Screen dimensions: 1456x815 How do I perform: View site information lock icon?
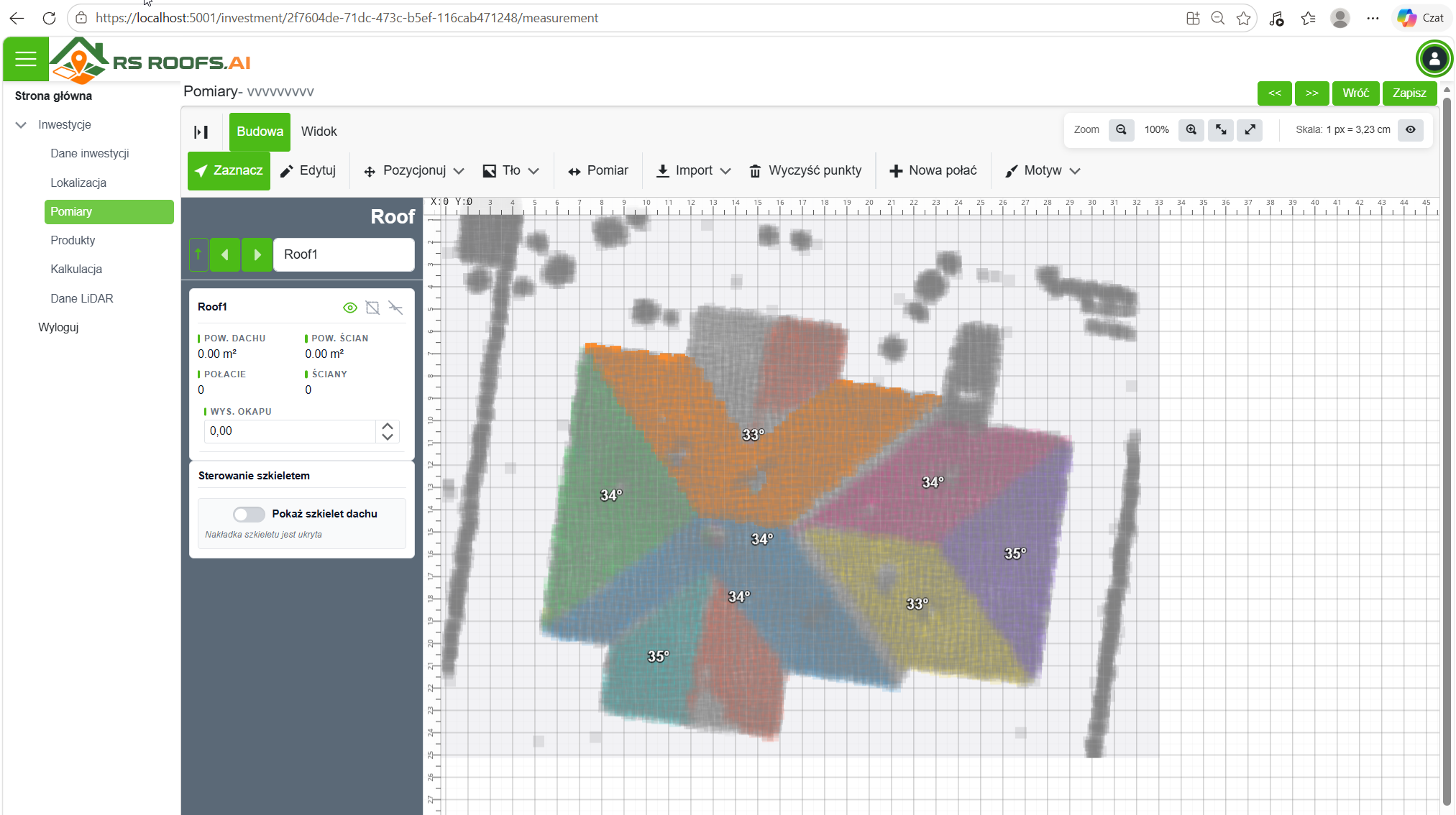click(81, 18)
